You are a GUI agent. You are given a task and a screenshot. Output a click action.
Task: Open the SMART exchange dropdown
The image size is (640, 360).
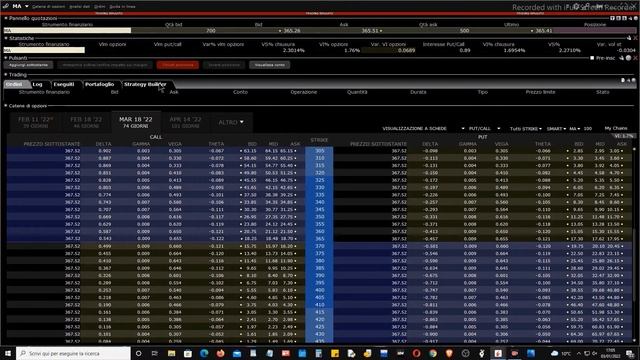(x=556, y=129)
